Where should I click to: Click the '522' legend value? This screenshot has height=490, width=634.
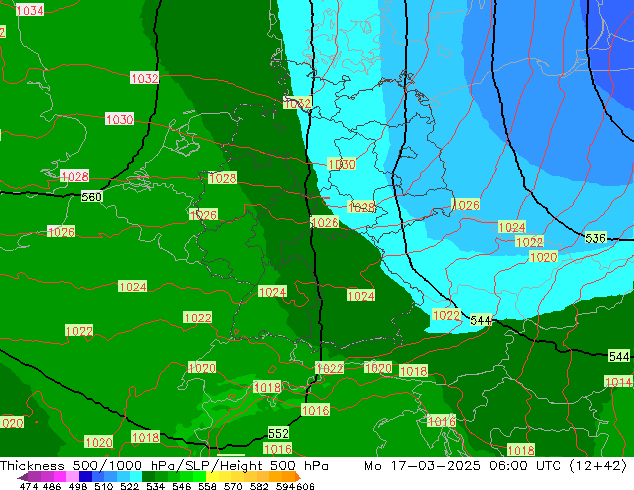point(129,486)
